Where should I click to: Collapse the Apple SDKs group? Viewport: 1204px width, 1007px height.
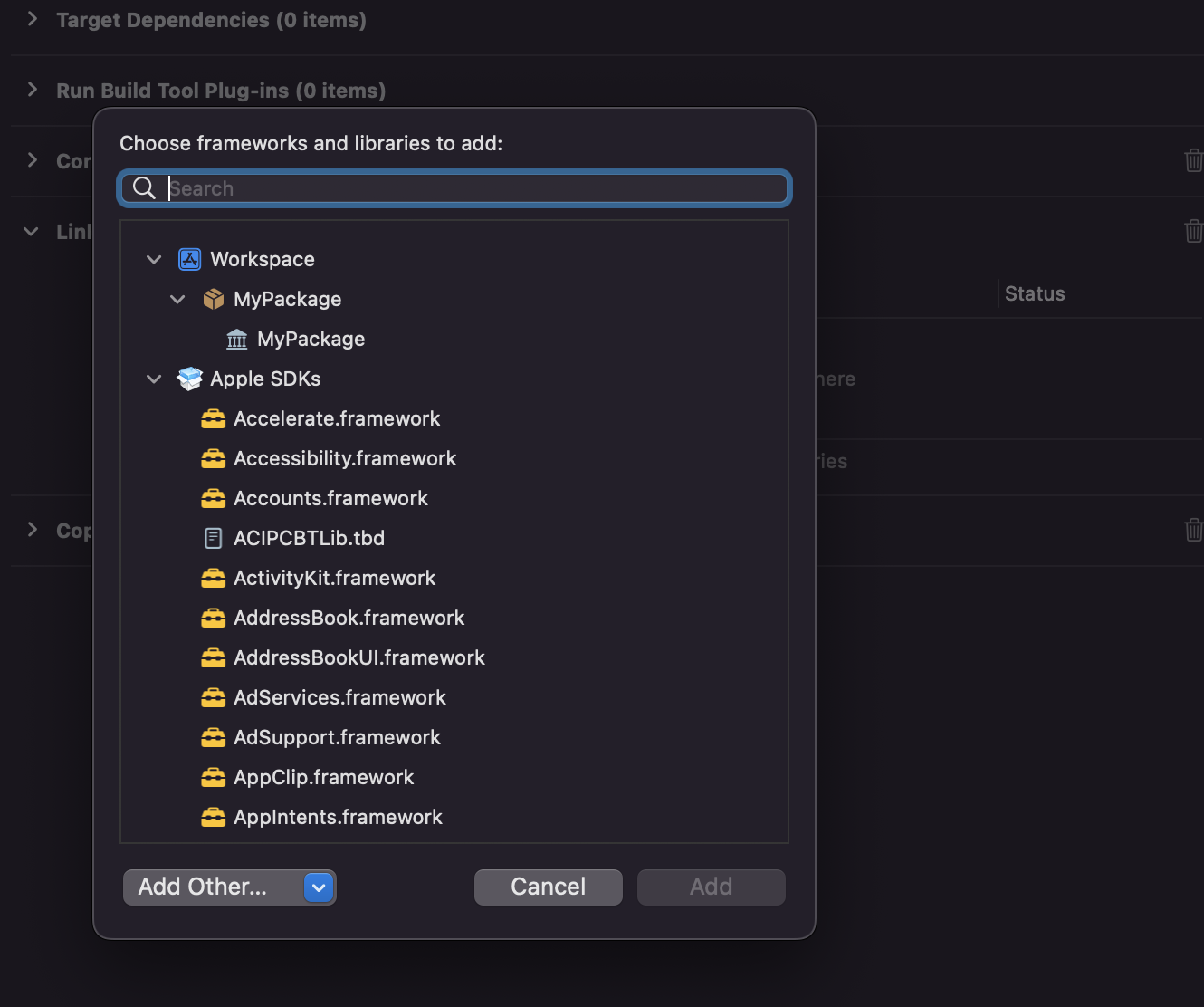154,379
